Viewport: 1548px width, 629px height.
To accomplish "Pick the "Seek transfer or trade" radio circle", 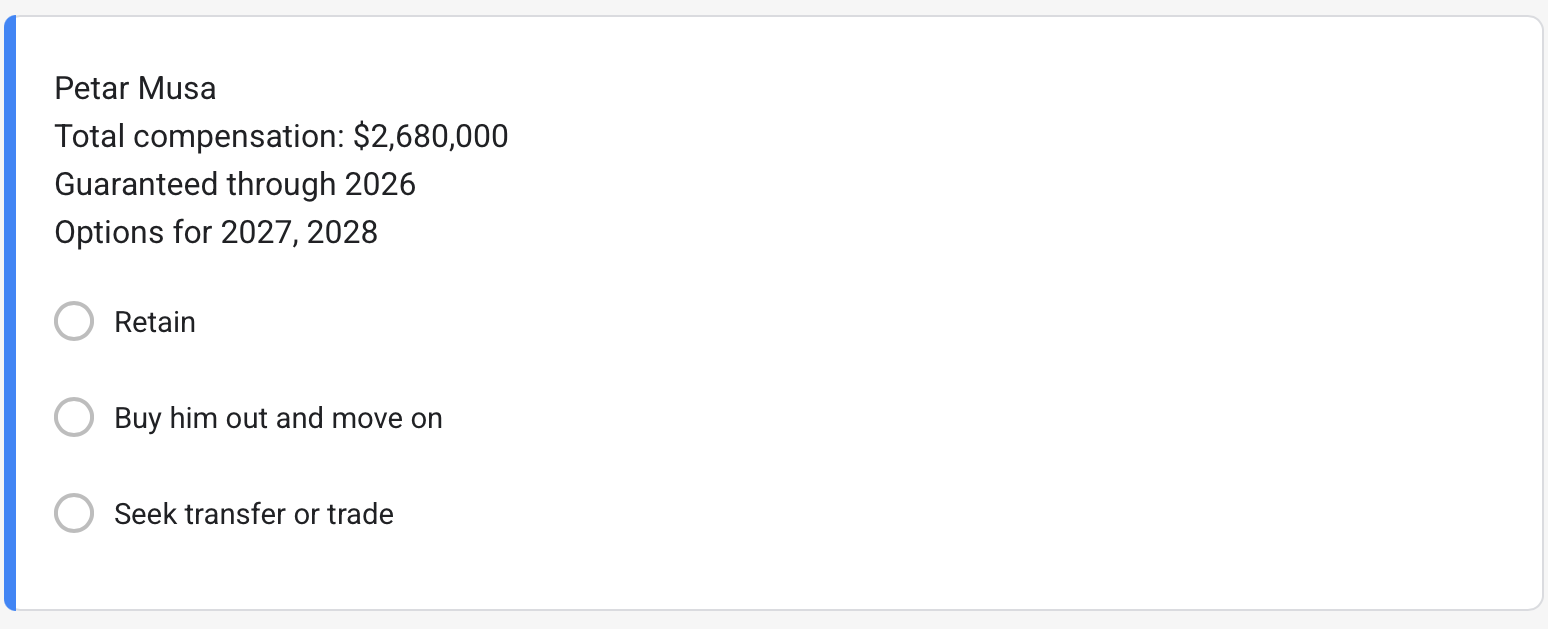I will 74,514.
